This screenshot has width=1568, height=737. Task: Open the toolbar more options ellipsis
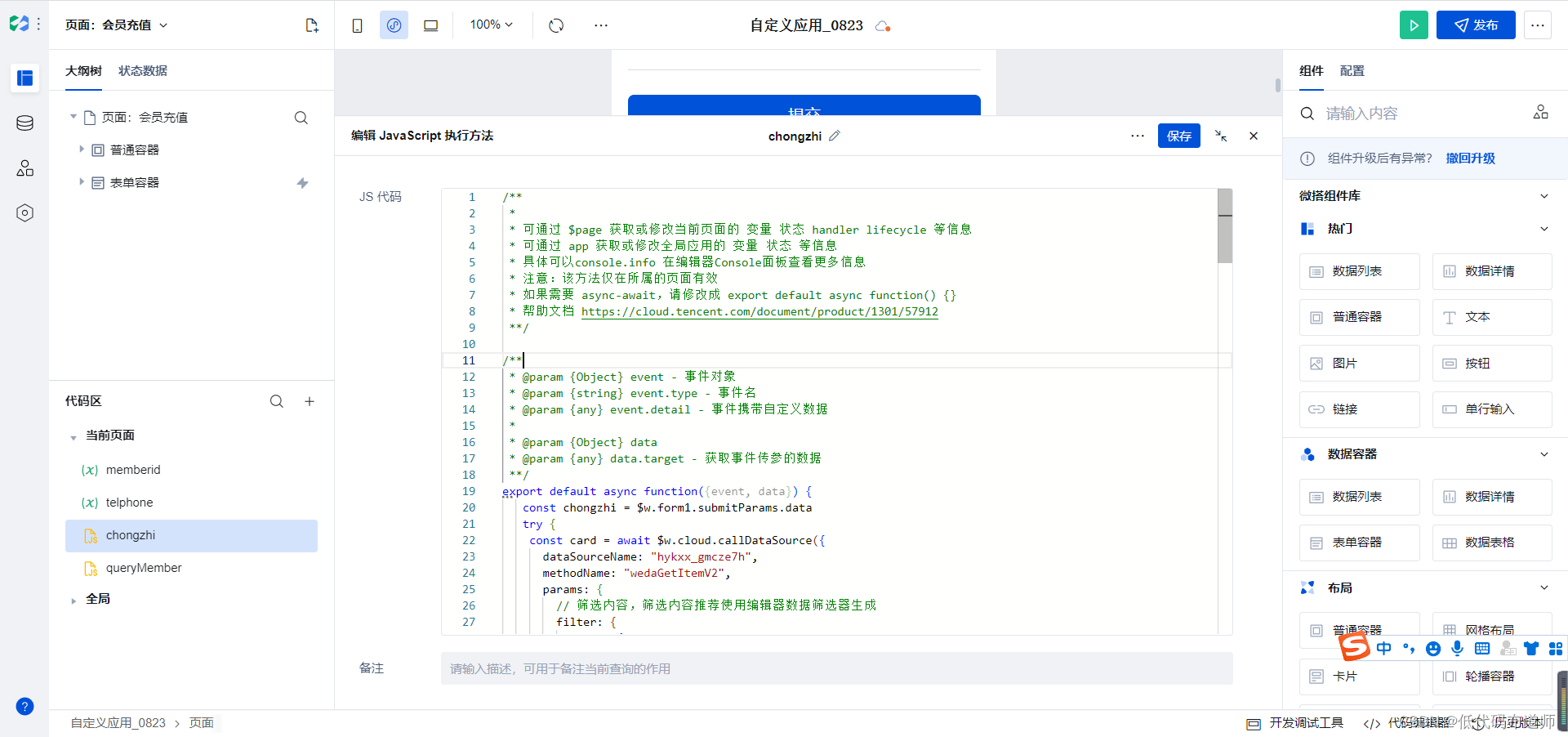(601, 25)
